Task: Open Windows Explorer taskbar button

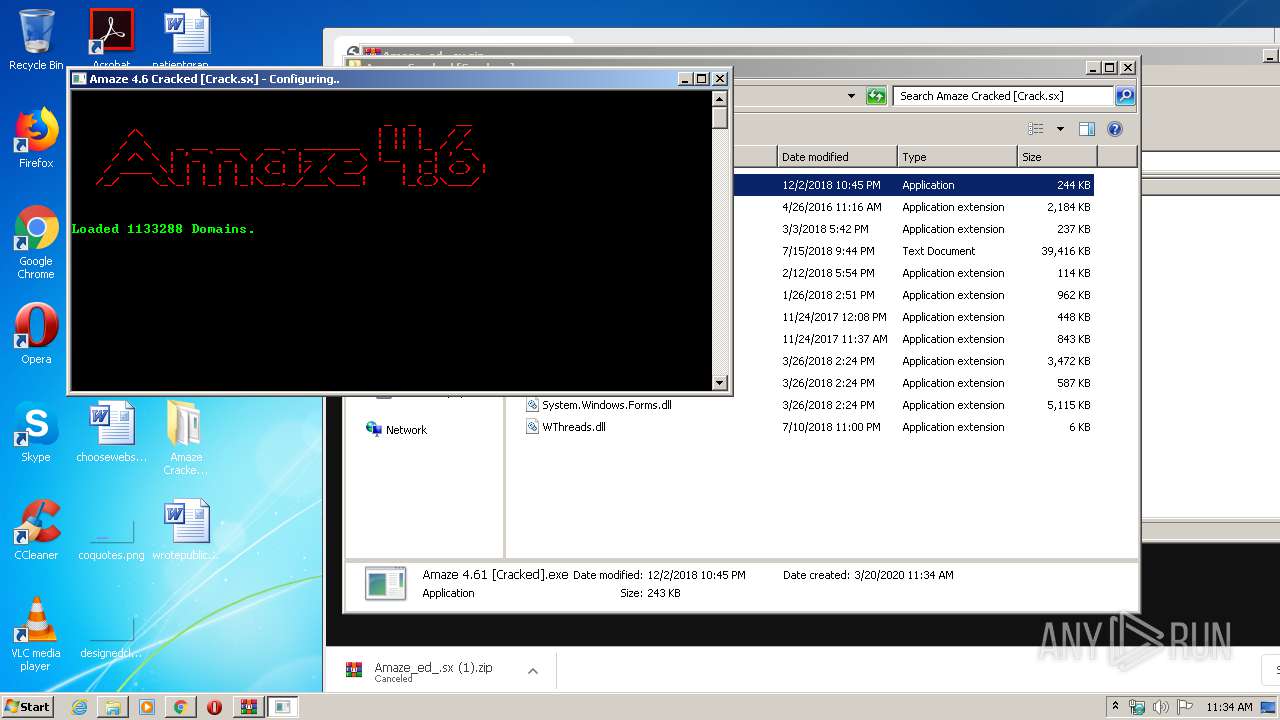Action: 113,707
